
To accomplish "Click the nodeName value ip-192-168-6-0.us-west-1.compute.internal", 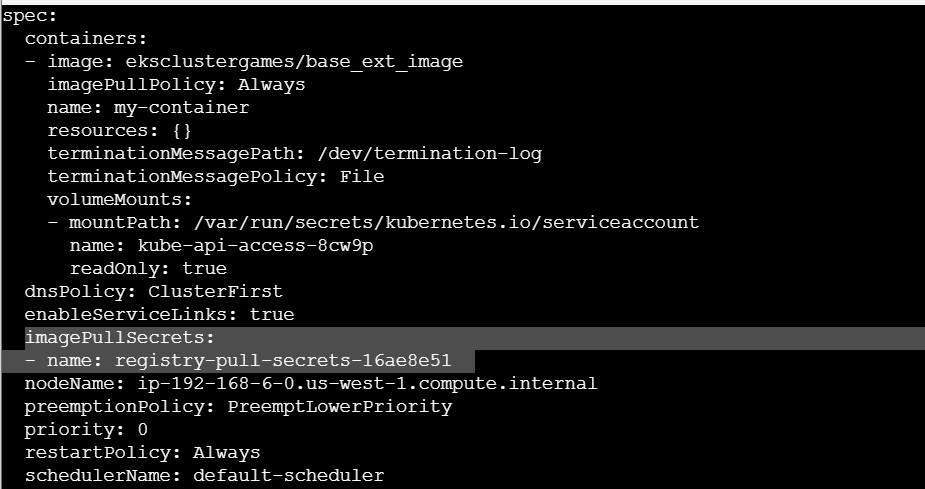I will 370,384.
